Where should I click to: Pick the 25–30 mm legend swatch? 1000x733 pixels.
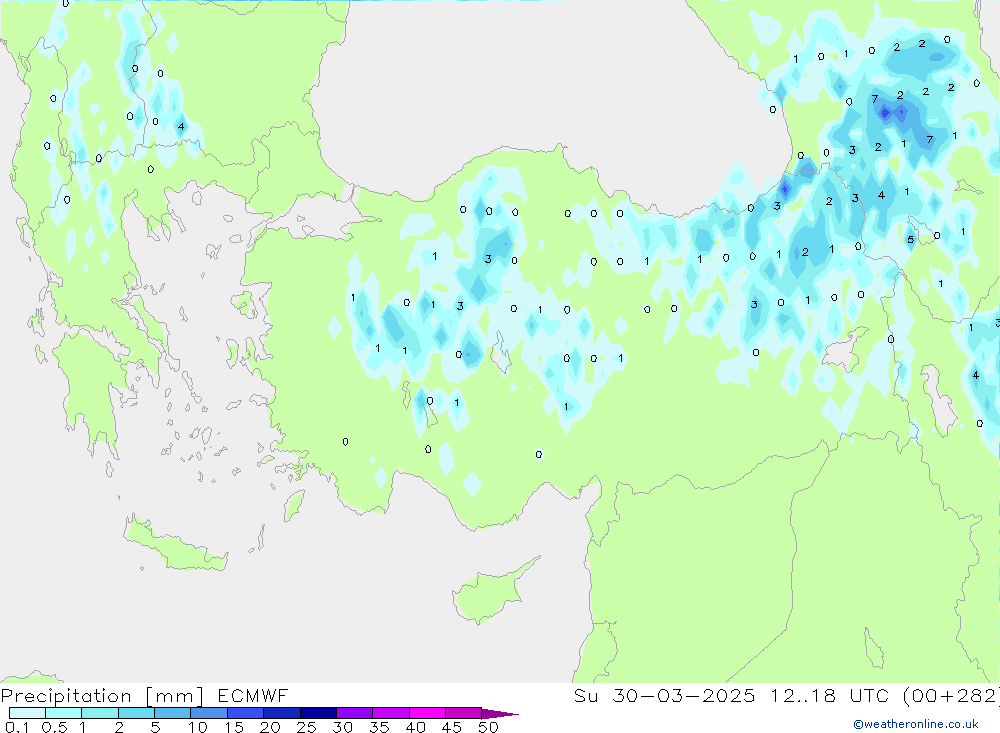click(x=318, y=713)
